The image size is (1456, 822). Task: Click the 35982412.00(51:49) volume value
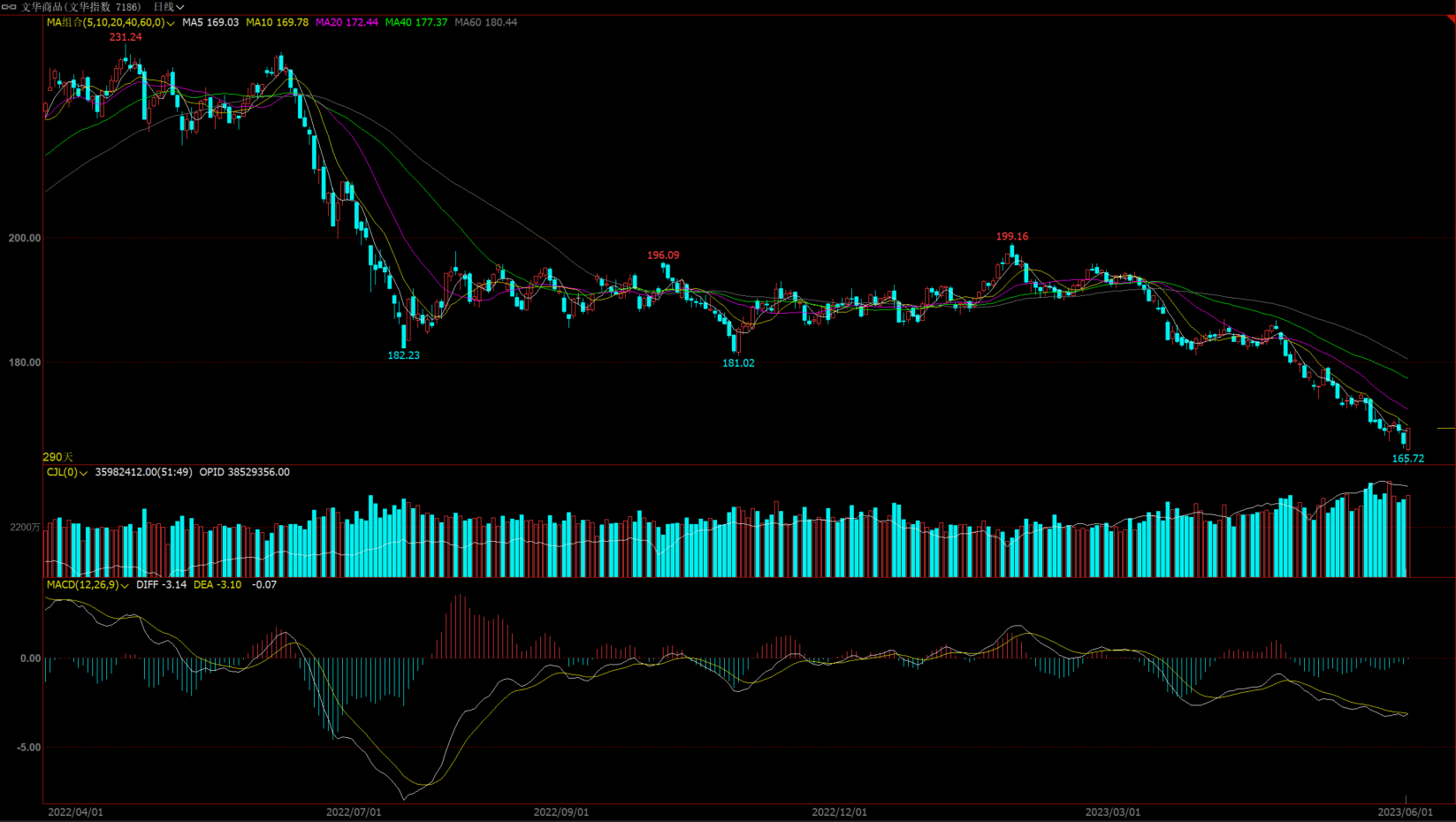tap(143, 472)
